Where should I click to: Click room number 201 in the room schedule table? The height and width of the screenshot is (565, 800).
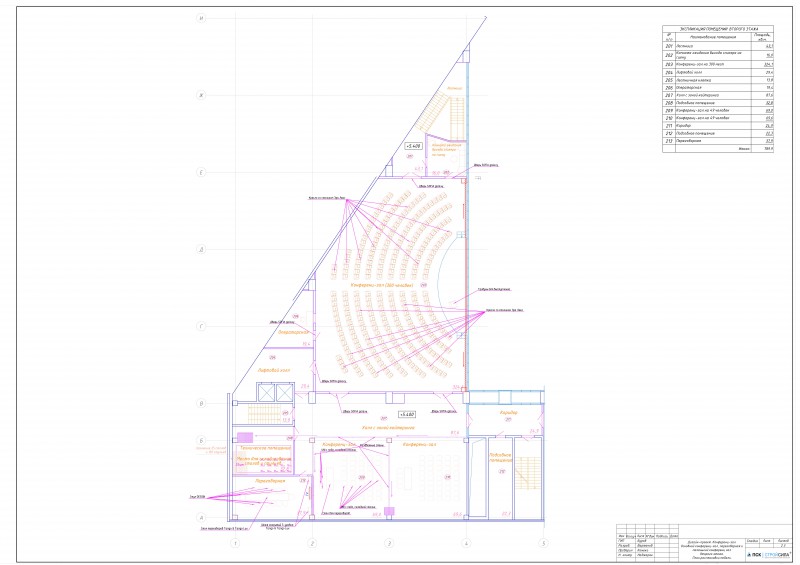coord(669,46)
